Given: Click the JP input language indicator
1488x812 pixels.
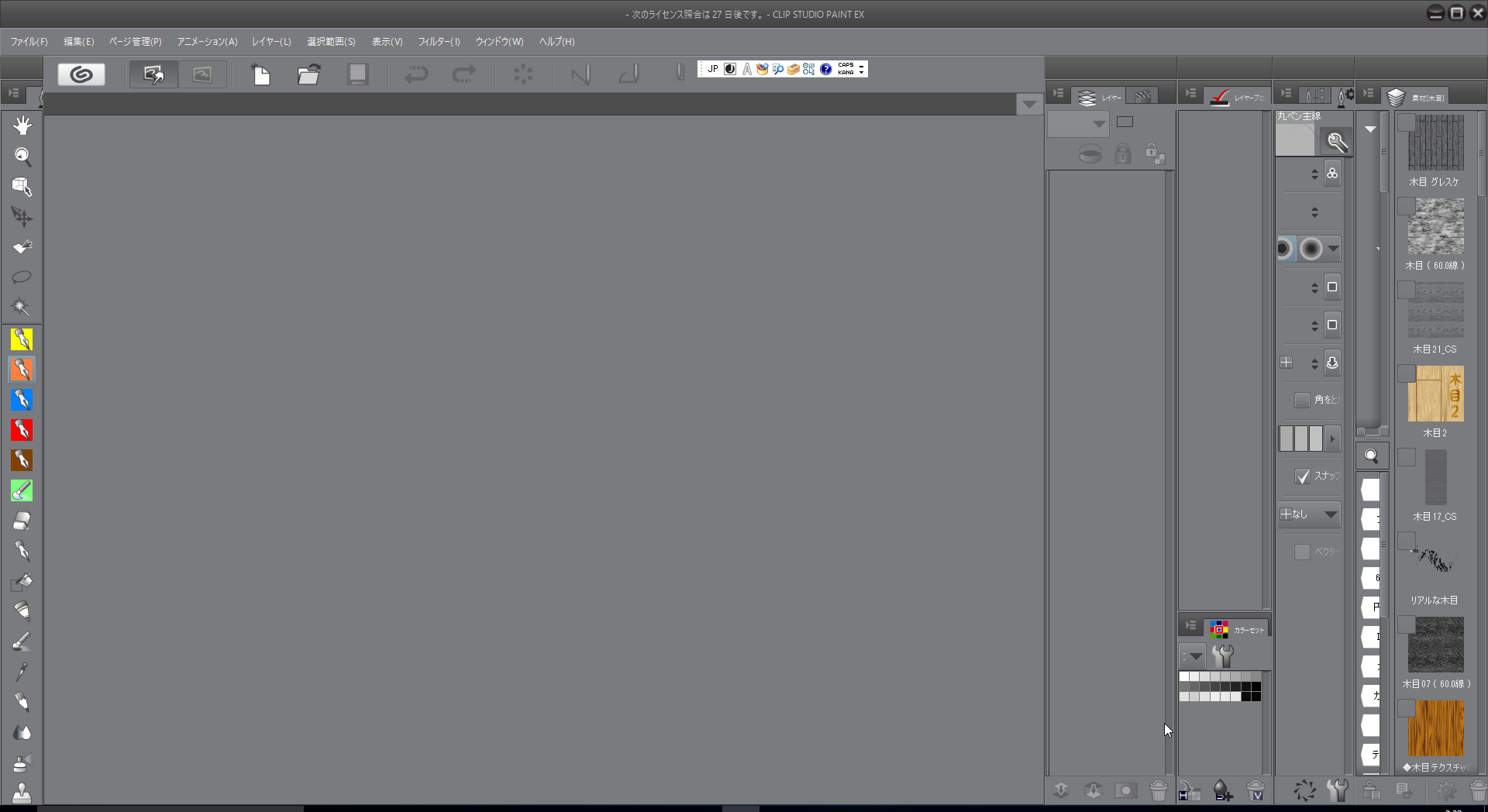Looking at the screenshot, I should [x=712, y=69].
